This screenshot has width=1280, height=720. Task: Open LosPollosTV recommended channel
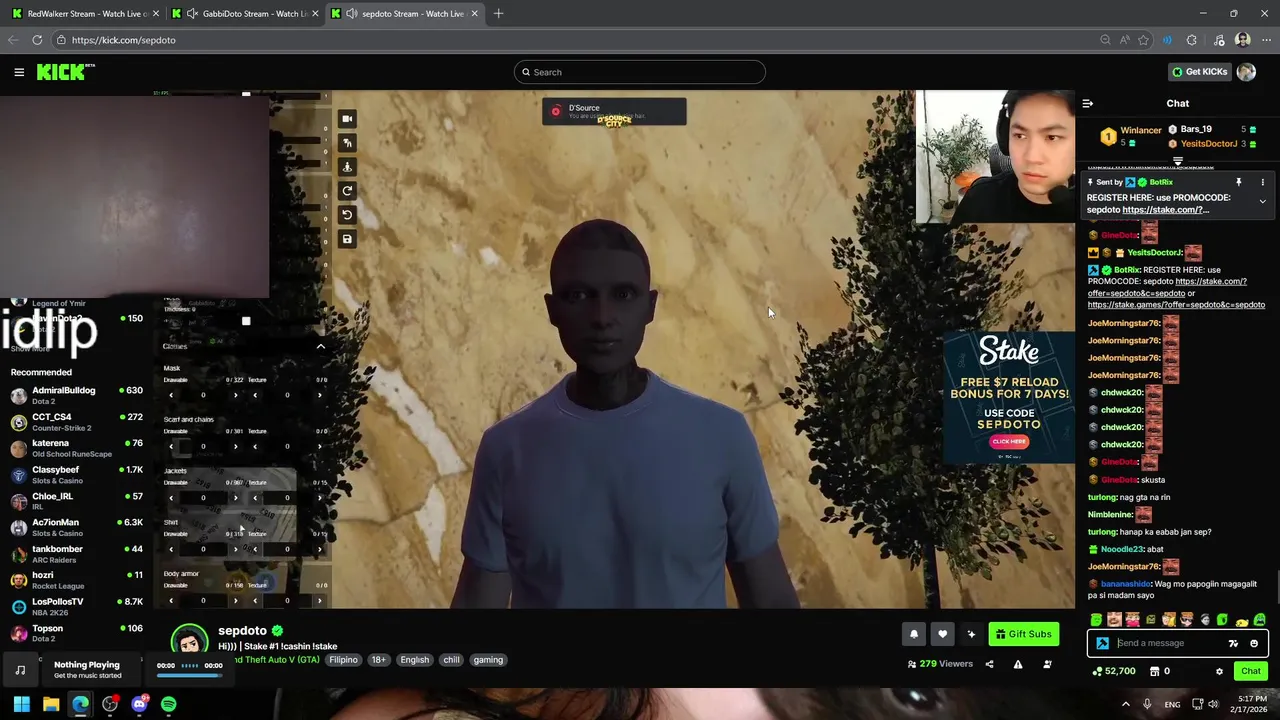pos(76,606)
